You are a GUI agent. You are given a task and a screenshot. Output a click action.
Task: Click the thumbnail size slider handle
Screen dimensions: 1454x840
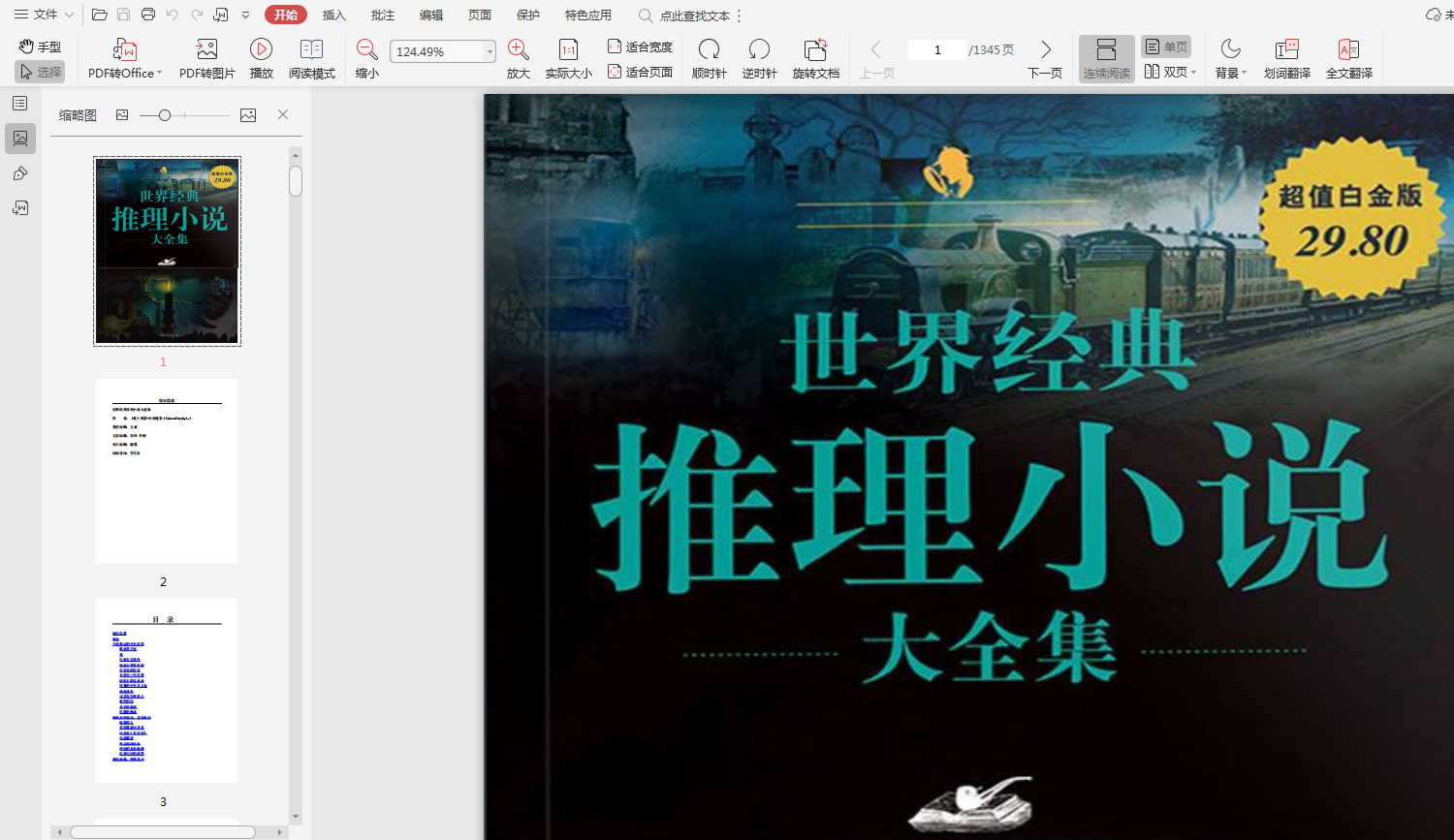click(165, 115)
